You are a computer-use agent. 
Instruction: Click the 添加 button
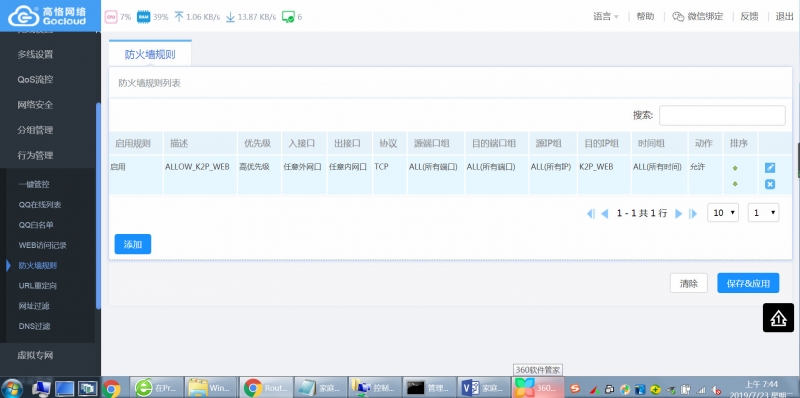[133, 244]
